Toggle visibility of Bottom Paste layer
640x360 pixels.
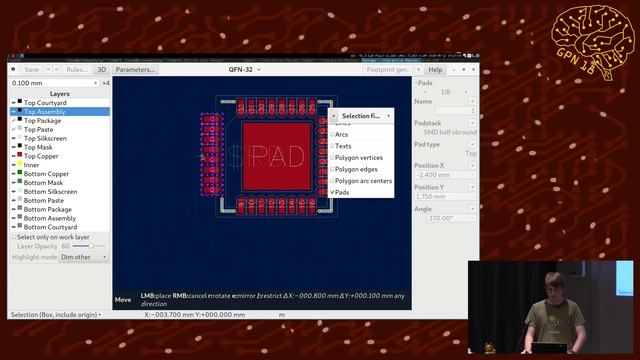(x=13, y=200)
